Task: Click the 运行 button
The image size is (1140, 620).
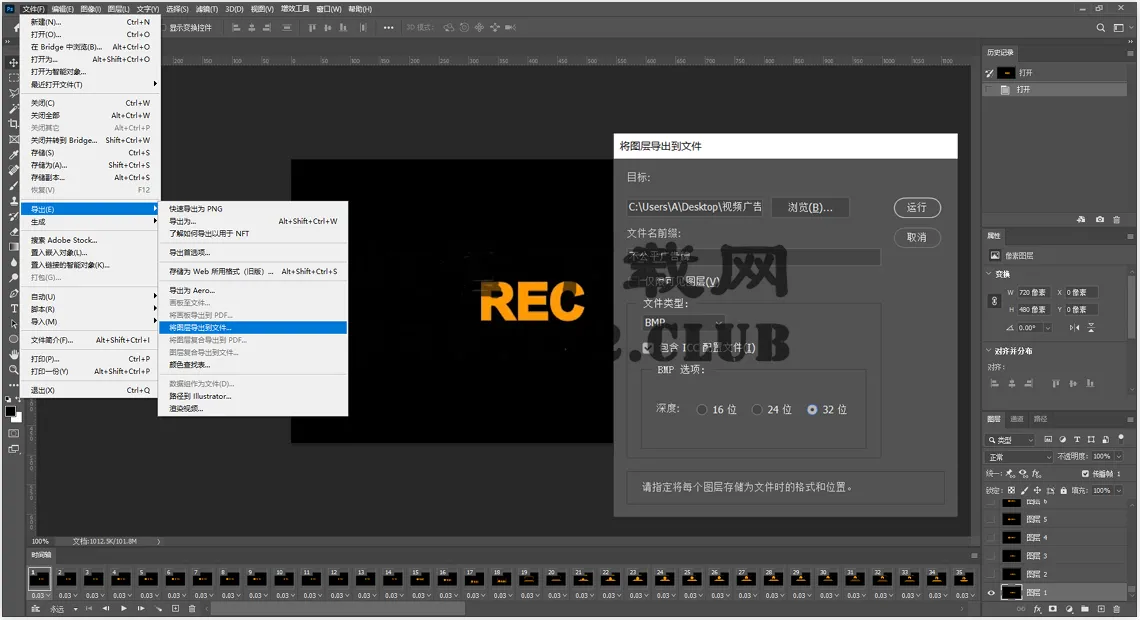Action: (x=917, y=208)
